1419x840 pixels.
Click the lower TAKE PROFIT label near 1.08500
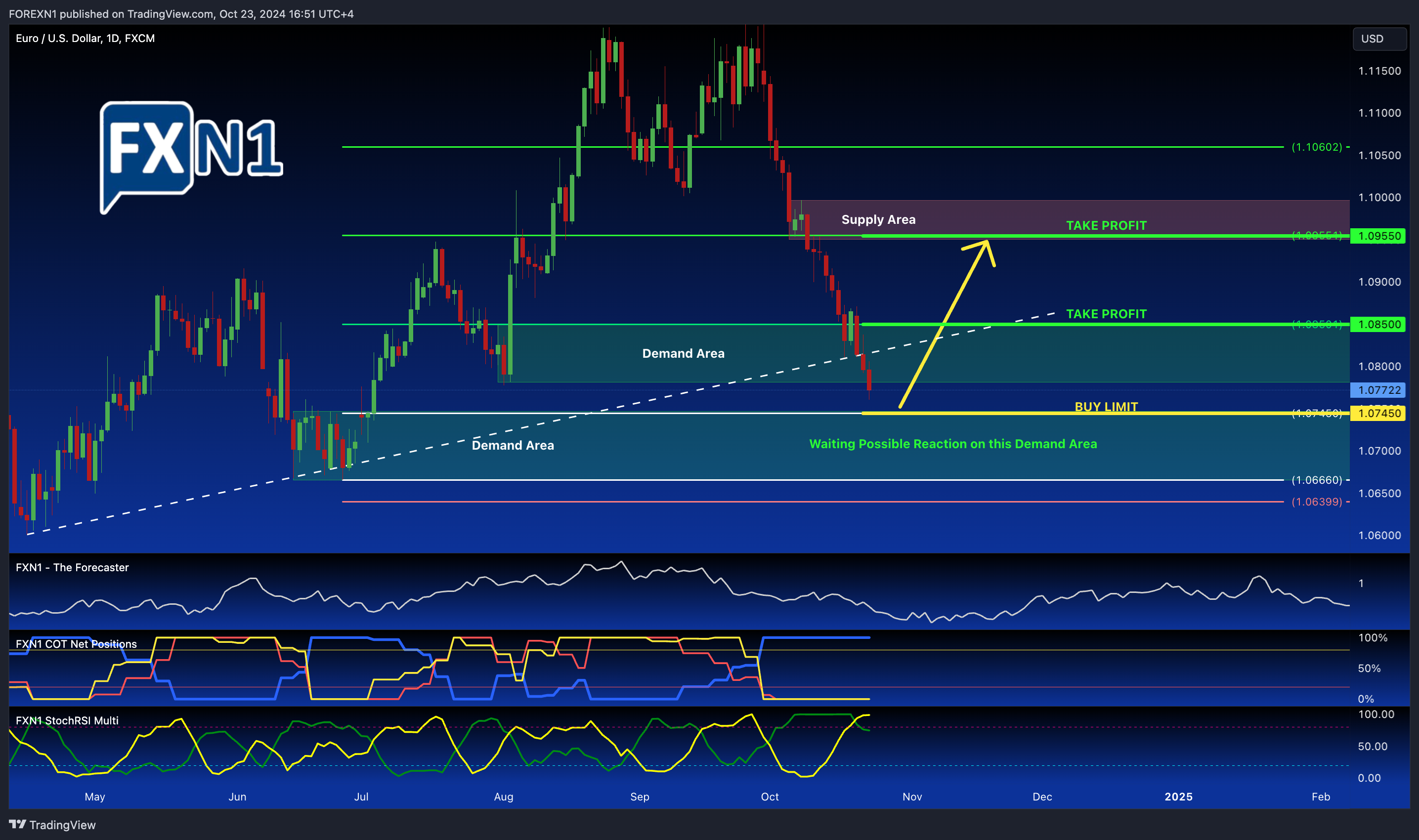pyautogui.click(x=1106, y=314)
